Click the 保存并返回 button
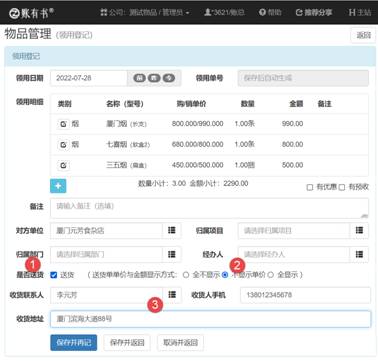This screenshot has width=378, height=361. pos(127,343)
